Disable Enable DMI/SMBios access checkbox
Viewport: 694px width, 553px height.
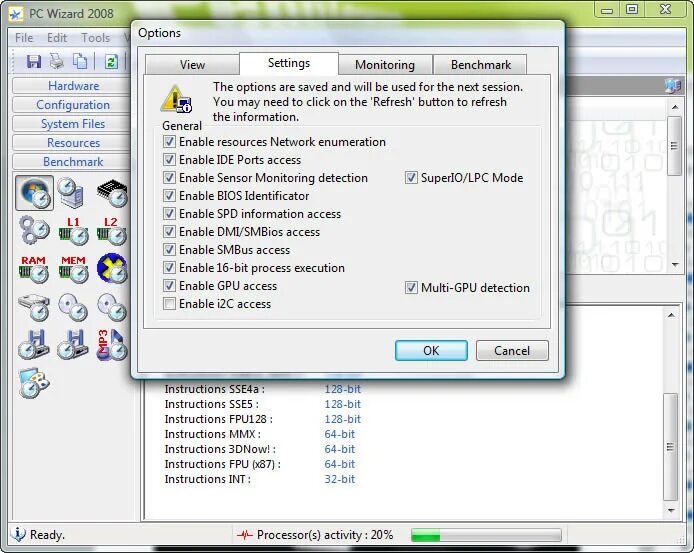pyautogui.click(x=169, y=232)
